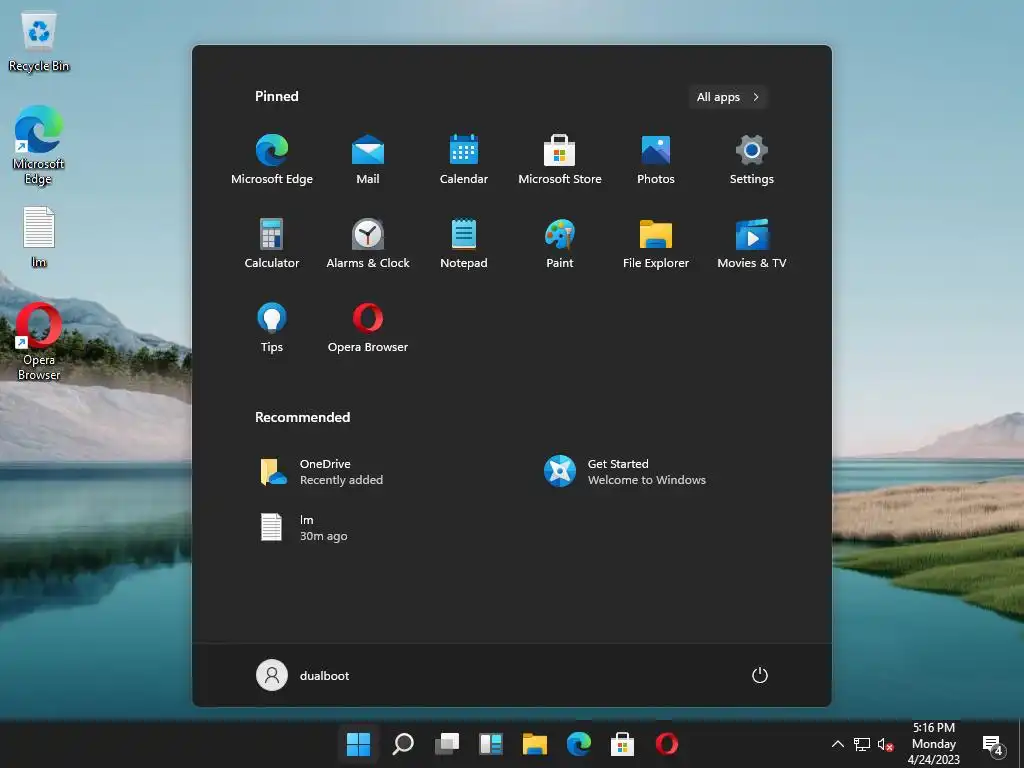Open File Explorer from the taskbar
This screenshot has width=1024, height=768.
point(534,744)
